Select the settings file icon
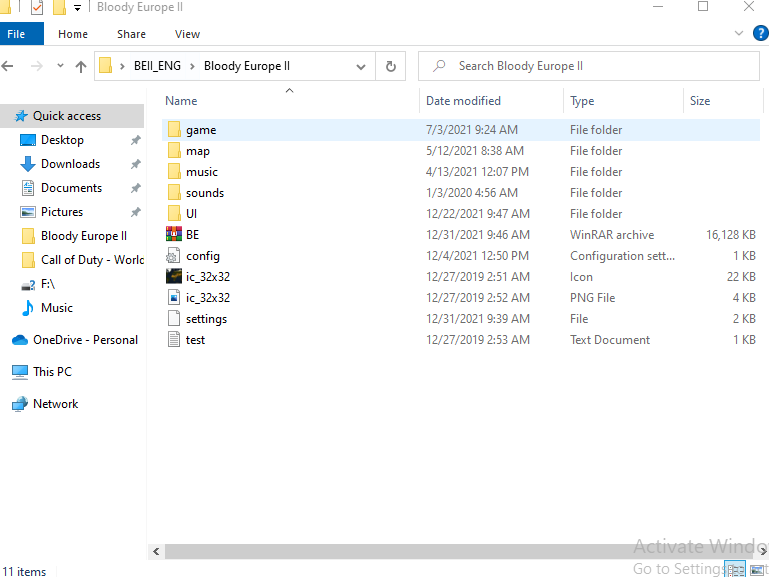 174,319
